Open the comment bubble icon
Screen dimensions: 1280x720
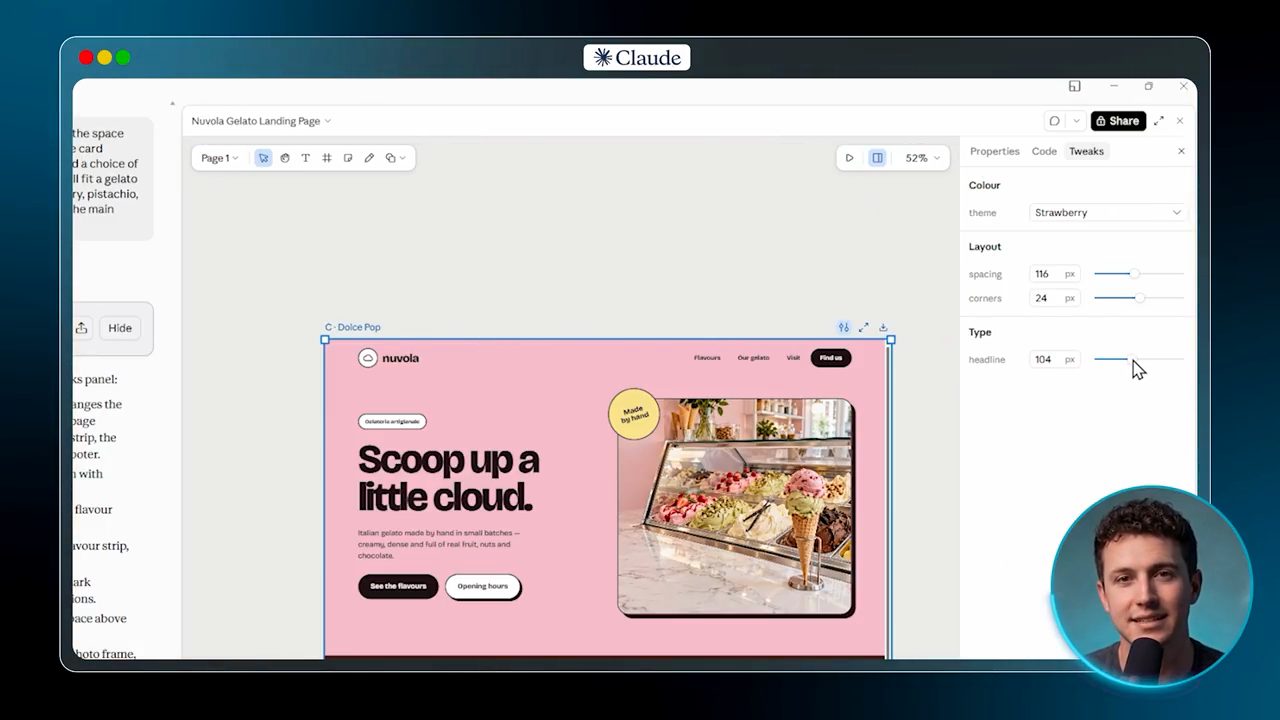point(1054,121)
